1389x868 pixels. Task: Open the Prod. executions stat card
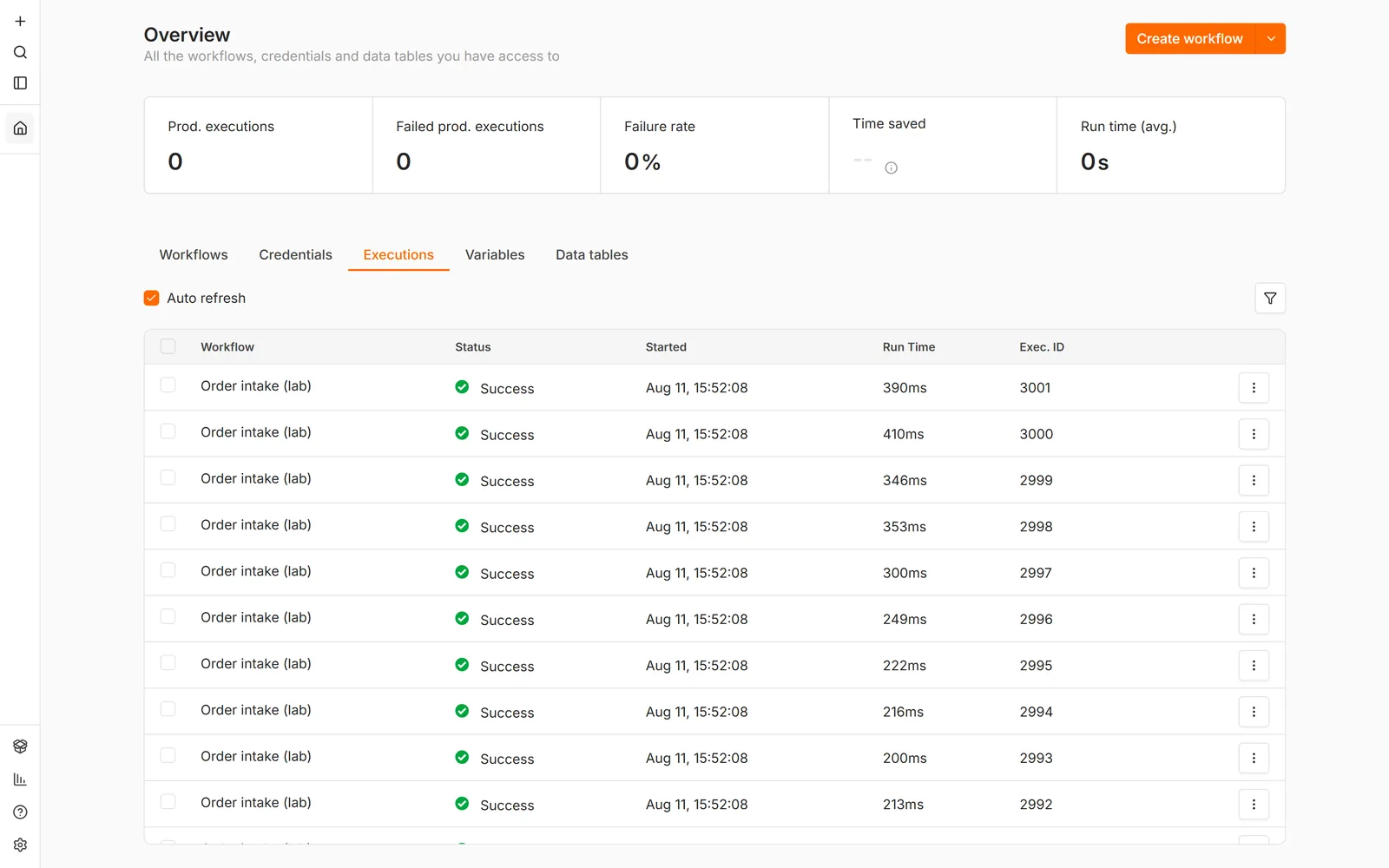click(x=259, y=145)
